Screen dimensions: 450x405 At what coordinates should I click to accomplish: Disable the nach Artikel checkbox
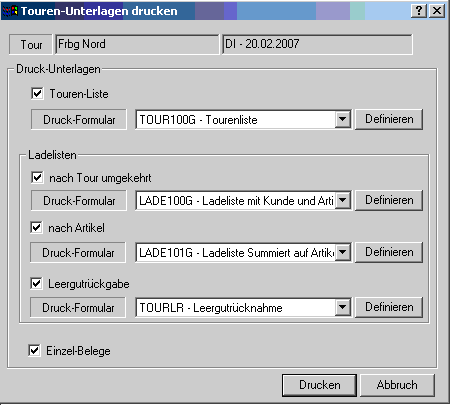(x=36, y=228)
